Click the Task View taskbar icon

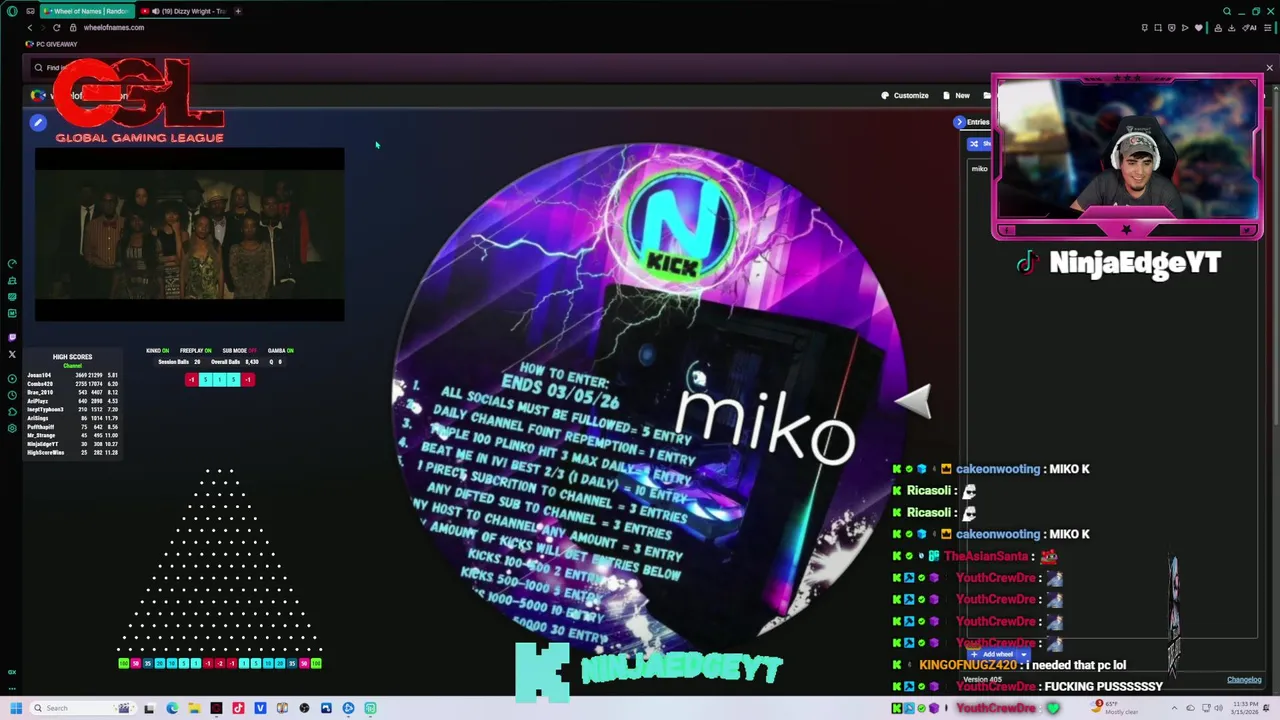(149, 708)
